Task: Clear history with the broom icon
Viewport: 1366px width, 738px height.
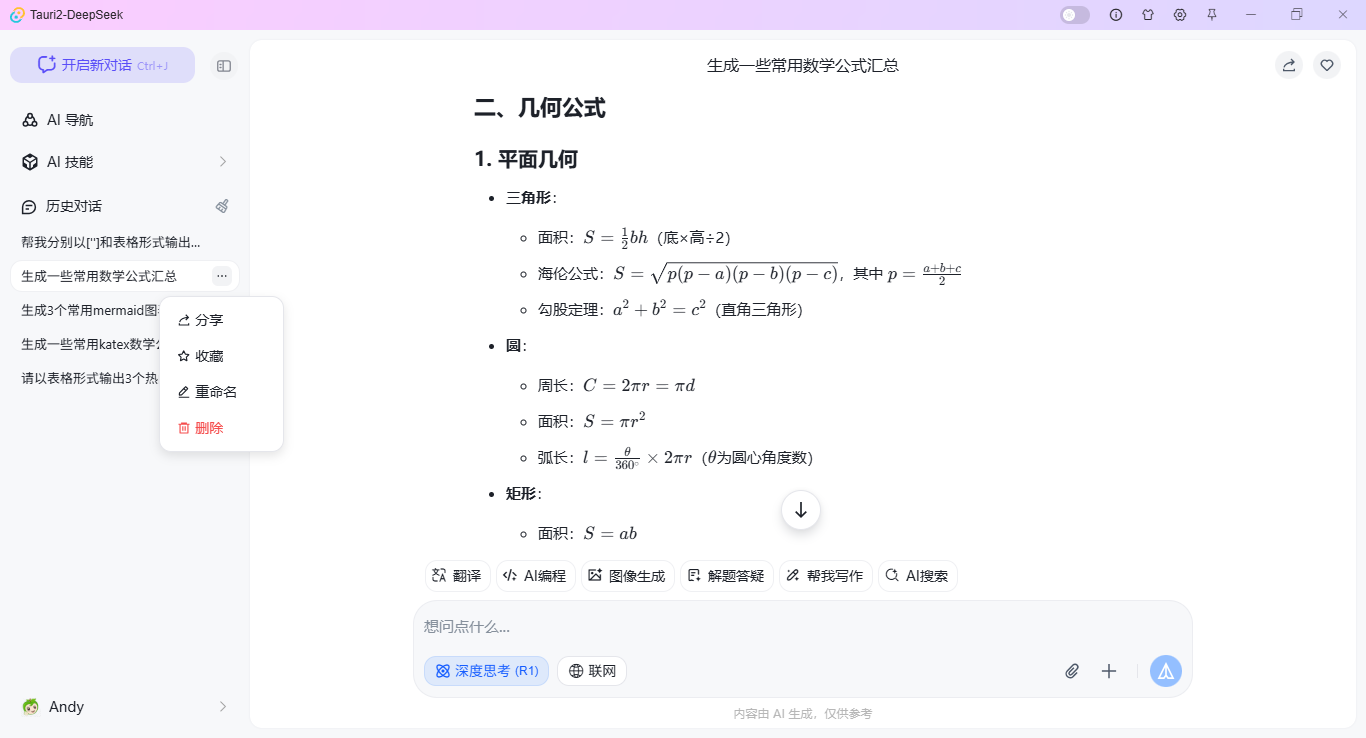Action: (222, 206)
